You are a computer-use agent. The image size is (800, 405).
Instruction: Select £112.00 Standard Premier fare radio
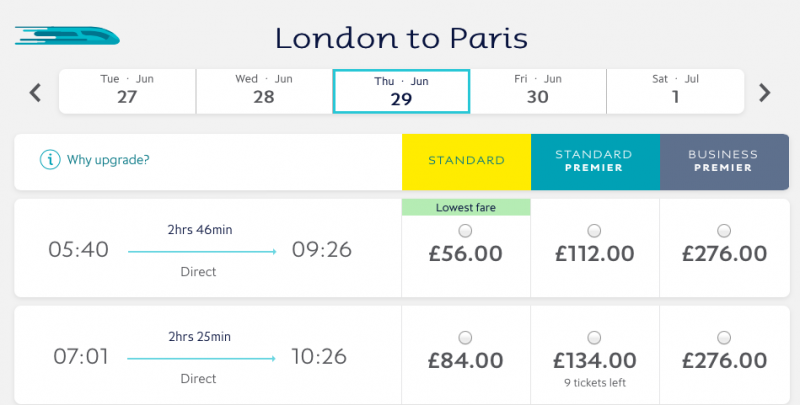pos(594,231)
